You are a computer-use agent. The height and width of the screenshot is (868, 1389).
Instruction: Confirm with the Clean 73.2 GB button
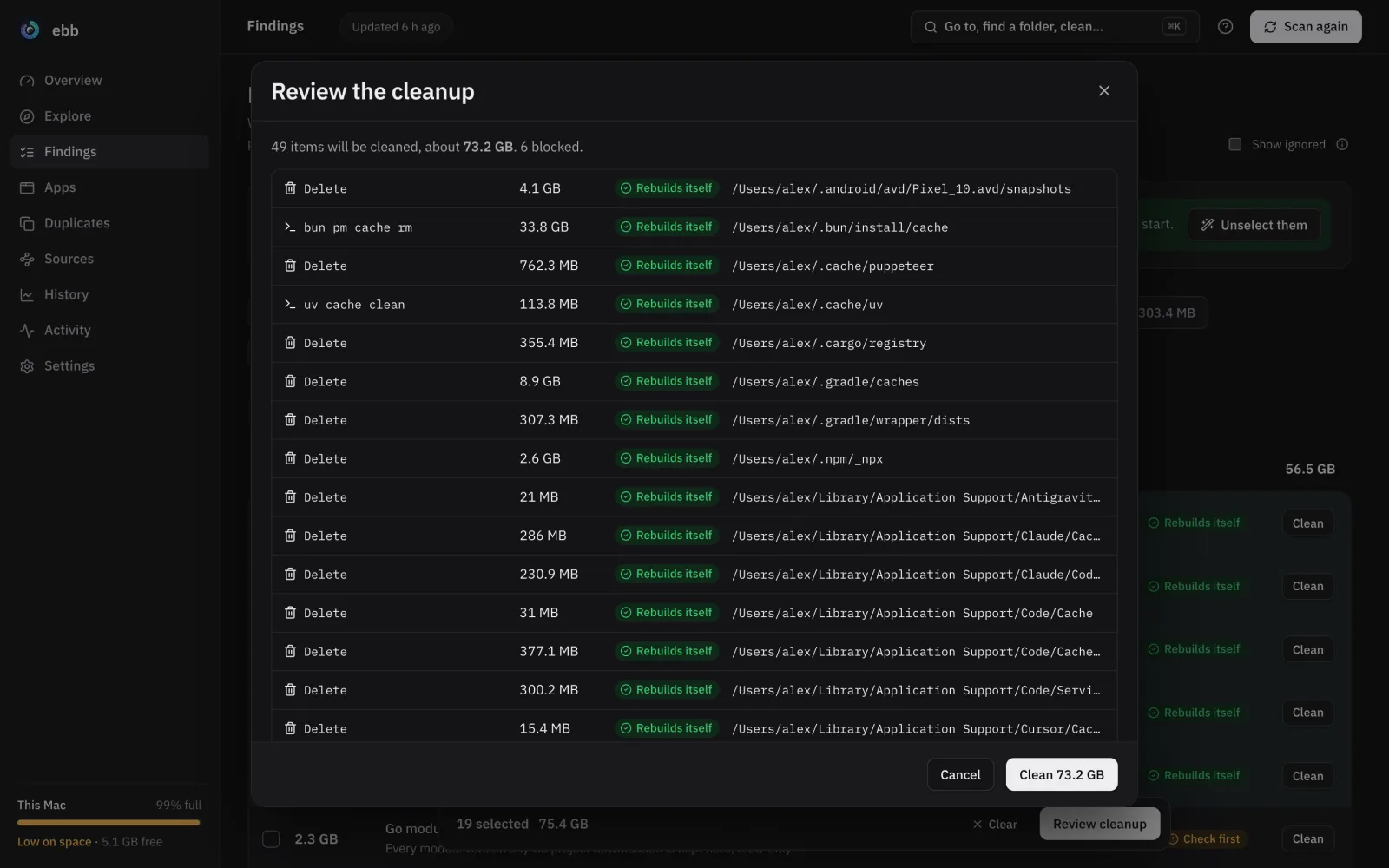tap(1061, 775)
